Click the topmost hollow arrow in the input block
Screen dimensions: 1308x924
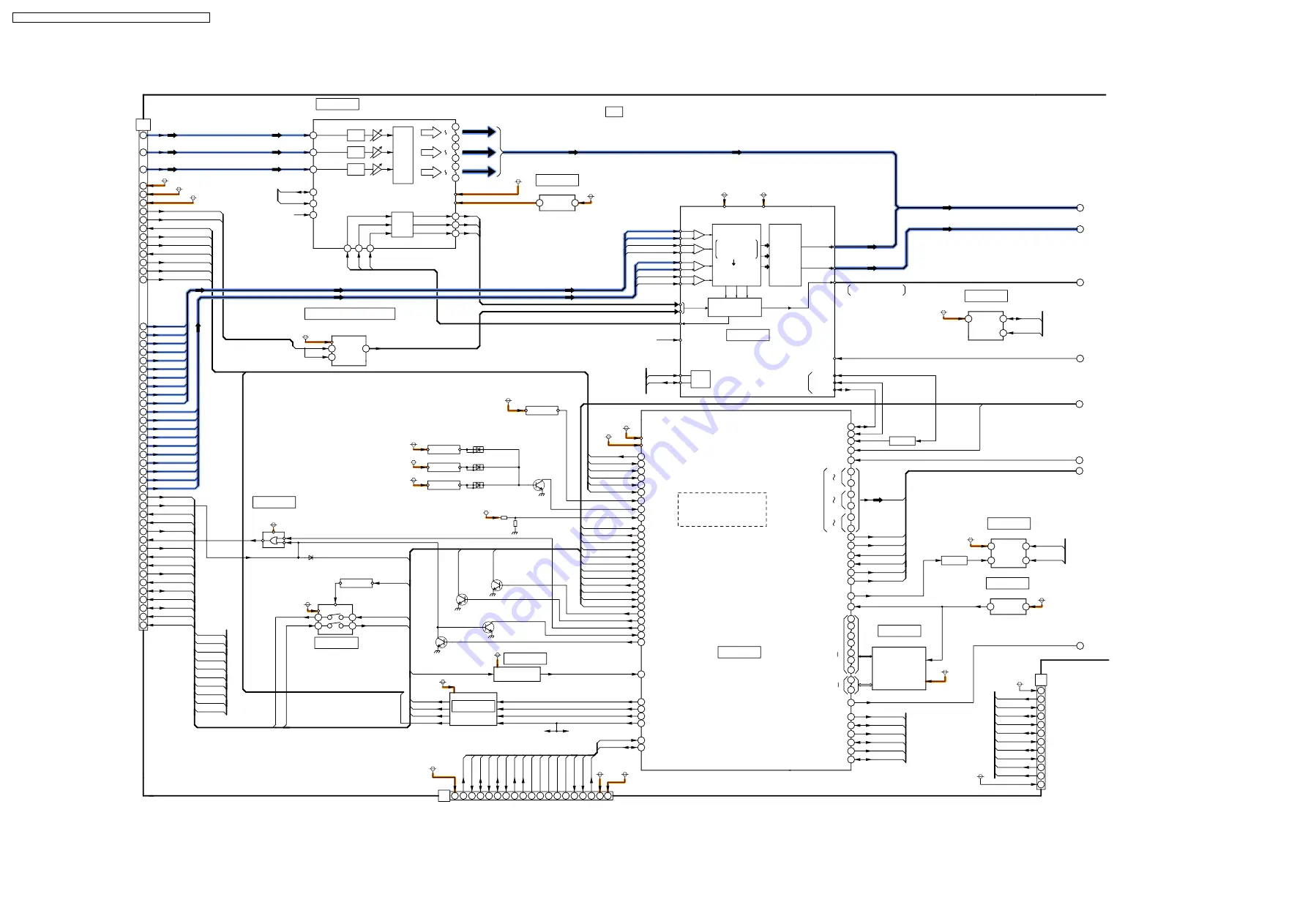coord(431,132)
